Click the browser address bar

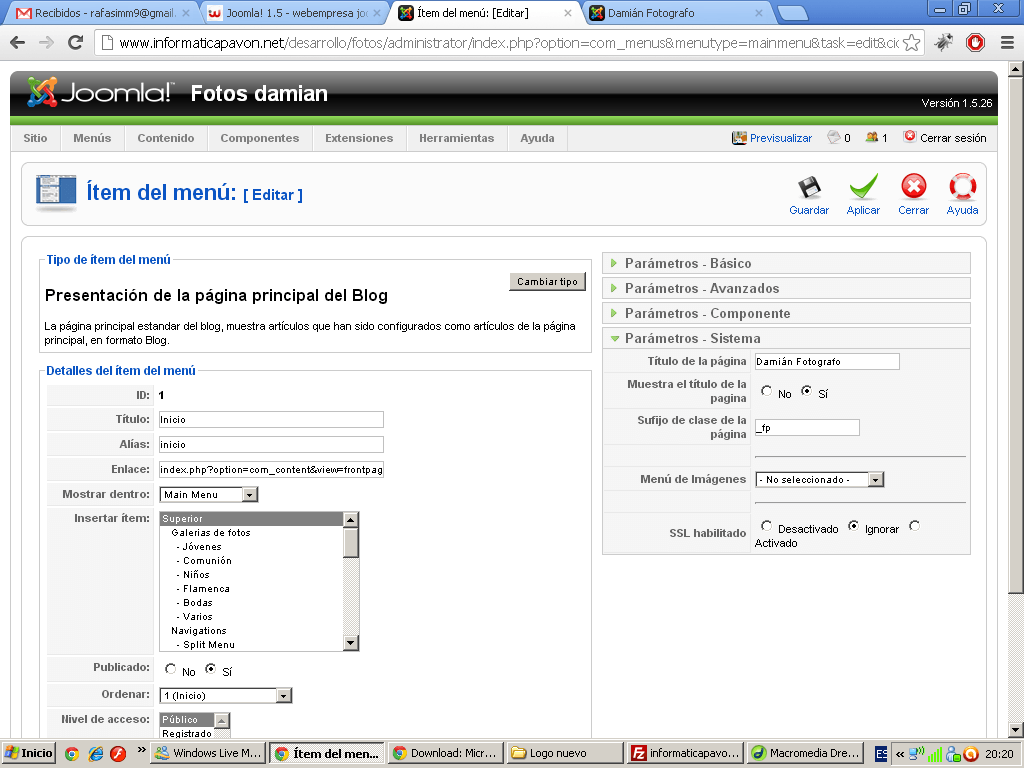[509, 43]
